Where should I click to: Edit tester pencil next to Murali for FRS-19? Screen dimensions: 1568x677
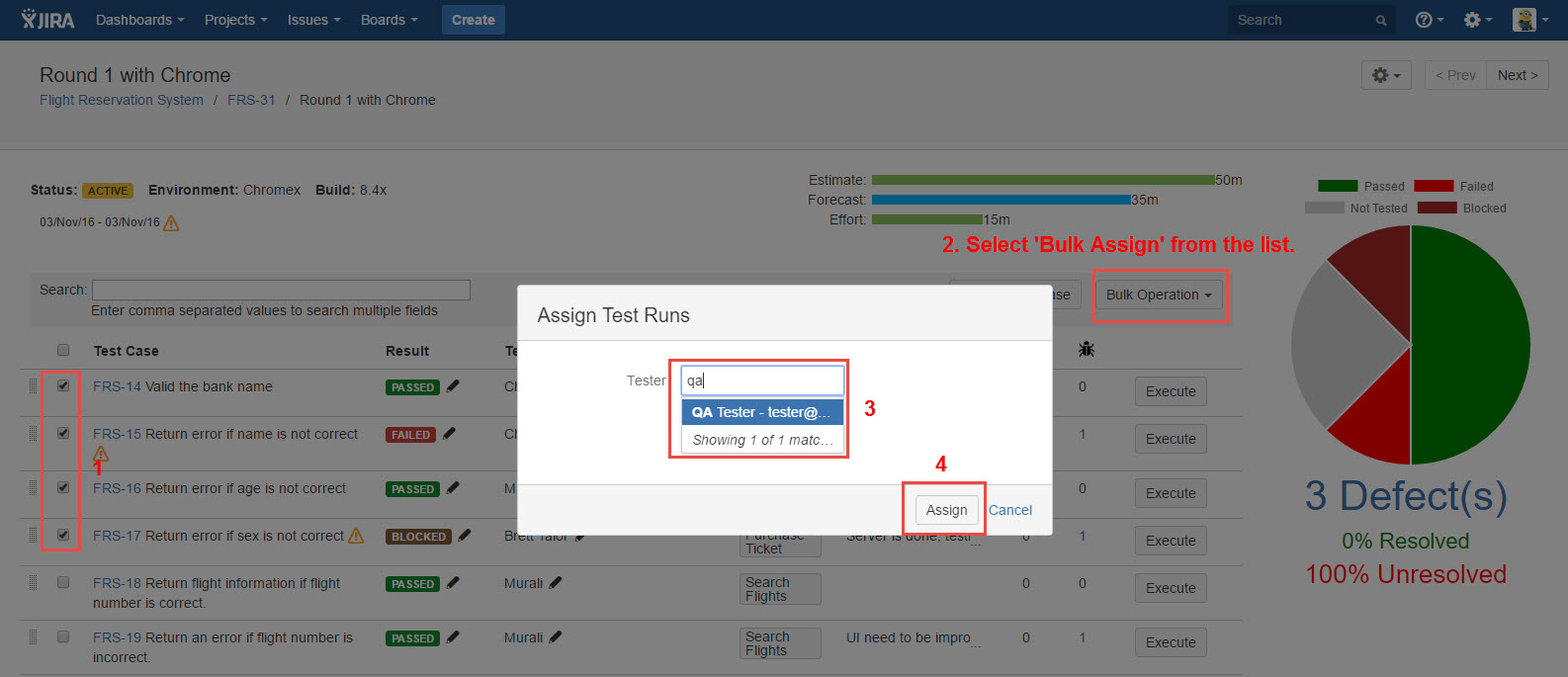click(x=556, y=637)
